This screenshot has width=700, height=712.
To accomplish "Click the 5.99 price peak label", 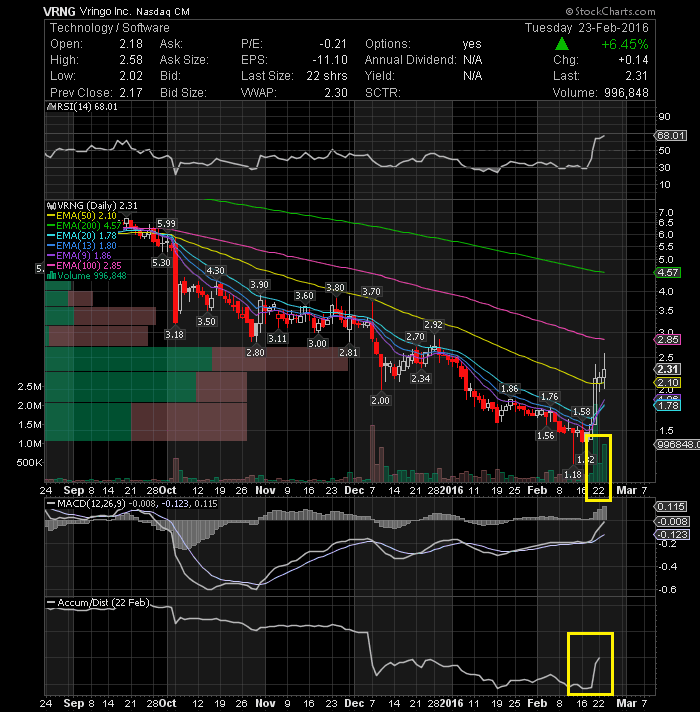I will [x=166, y=223].
